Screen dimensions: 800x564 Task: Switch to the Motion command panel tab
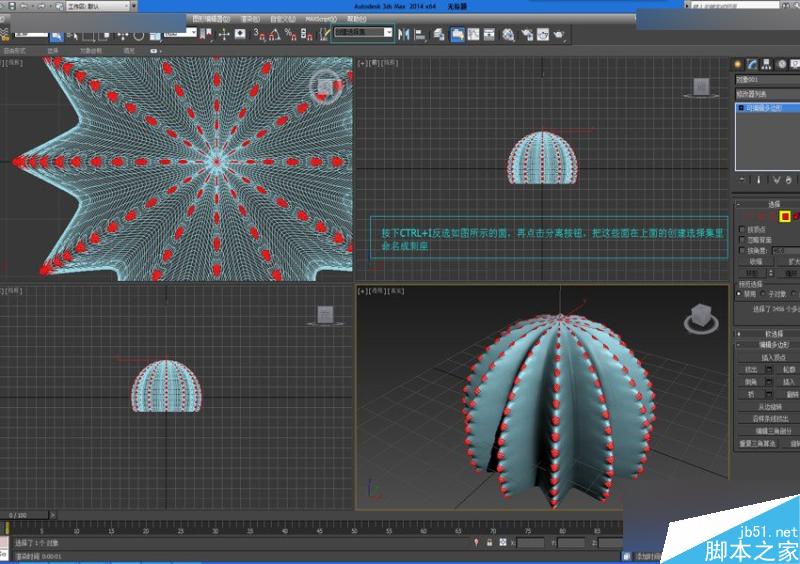pyautogui.click(x=782, y=64)
